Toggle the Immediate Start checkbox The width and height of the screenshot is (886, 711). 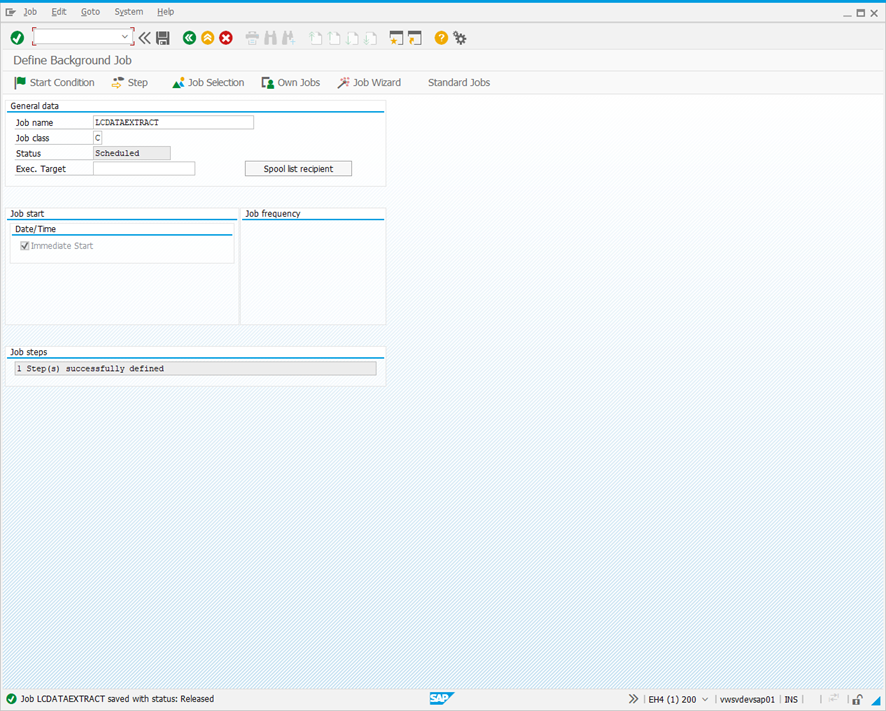tap(24, 245)
